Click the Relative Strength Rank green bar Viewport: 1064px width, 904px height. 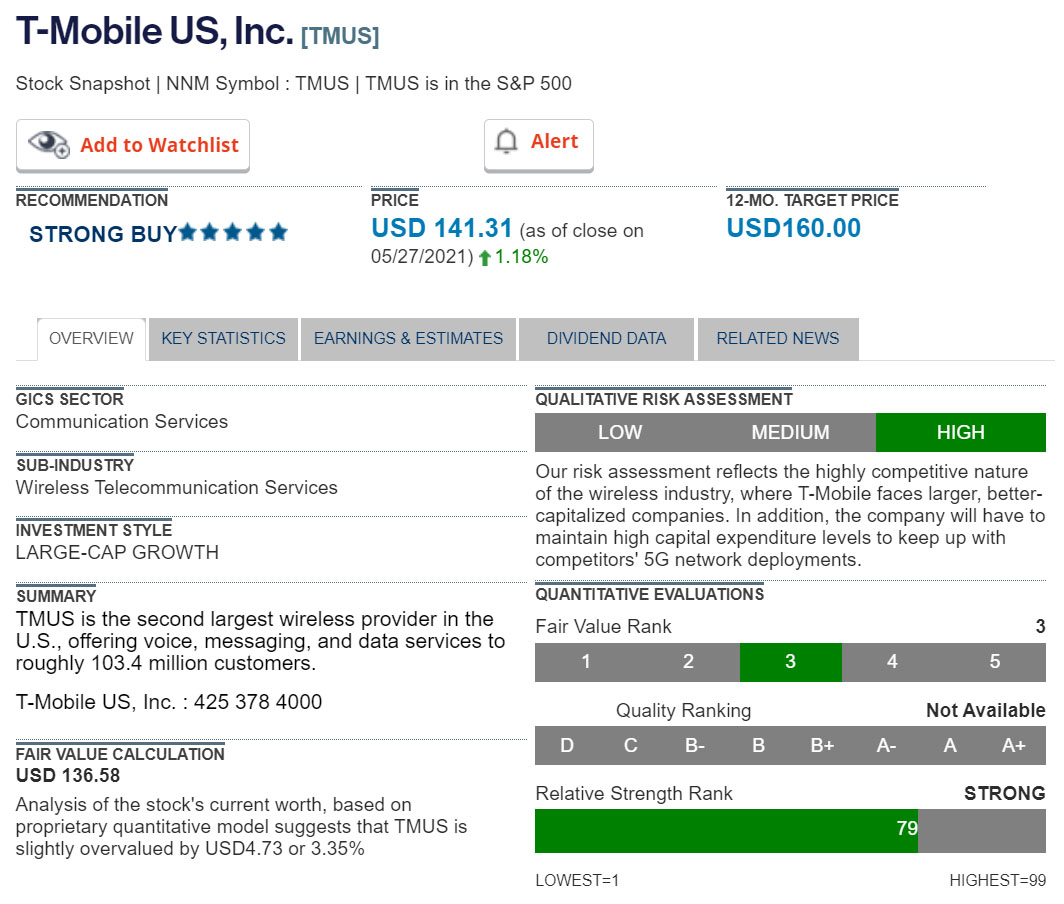click(726, 830)
